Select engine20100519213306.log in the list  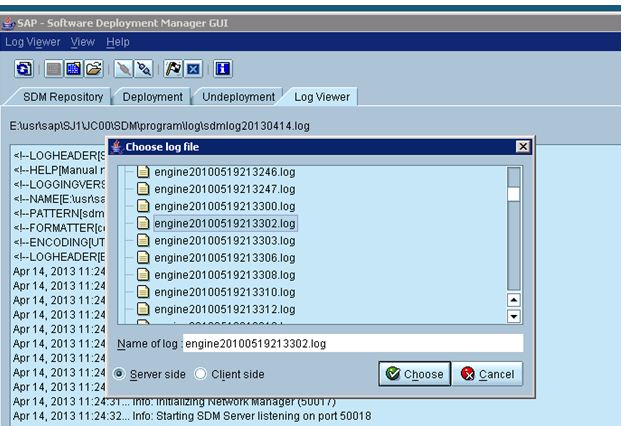pos(225,257)
